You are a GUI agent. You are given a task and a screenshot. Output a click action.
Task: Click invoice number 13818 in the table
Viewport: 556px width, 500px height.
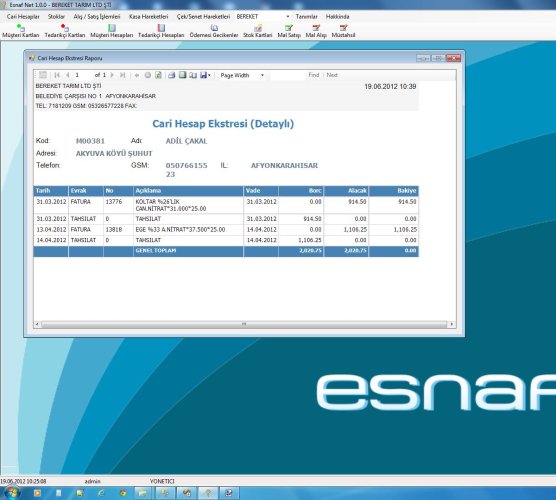coord(113,230)
